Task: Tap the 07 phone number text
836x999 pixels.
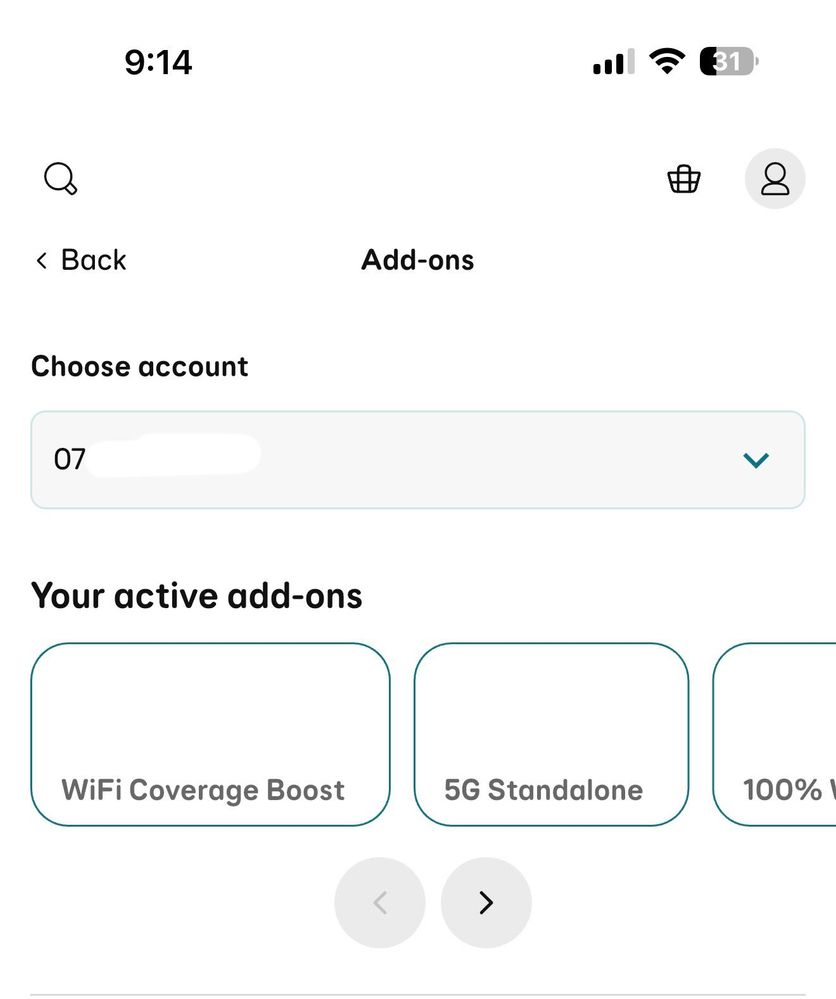Action: coord(70,459)
